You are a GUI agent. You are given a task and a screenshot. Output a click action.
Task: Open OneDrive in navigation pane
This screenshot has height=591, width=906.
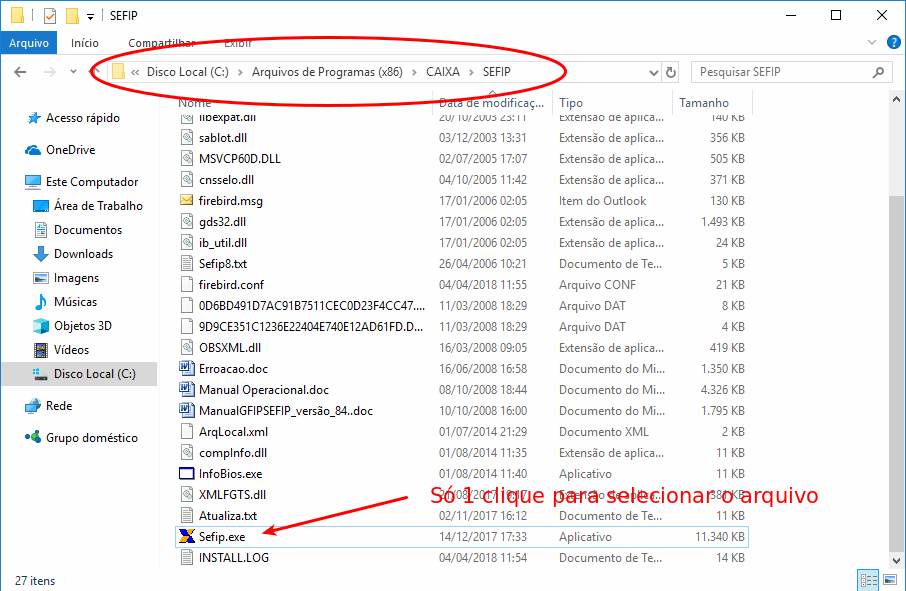(70, 150)
